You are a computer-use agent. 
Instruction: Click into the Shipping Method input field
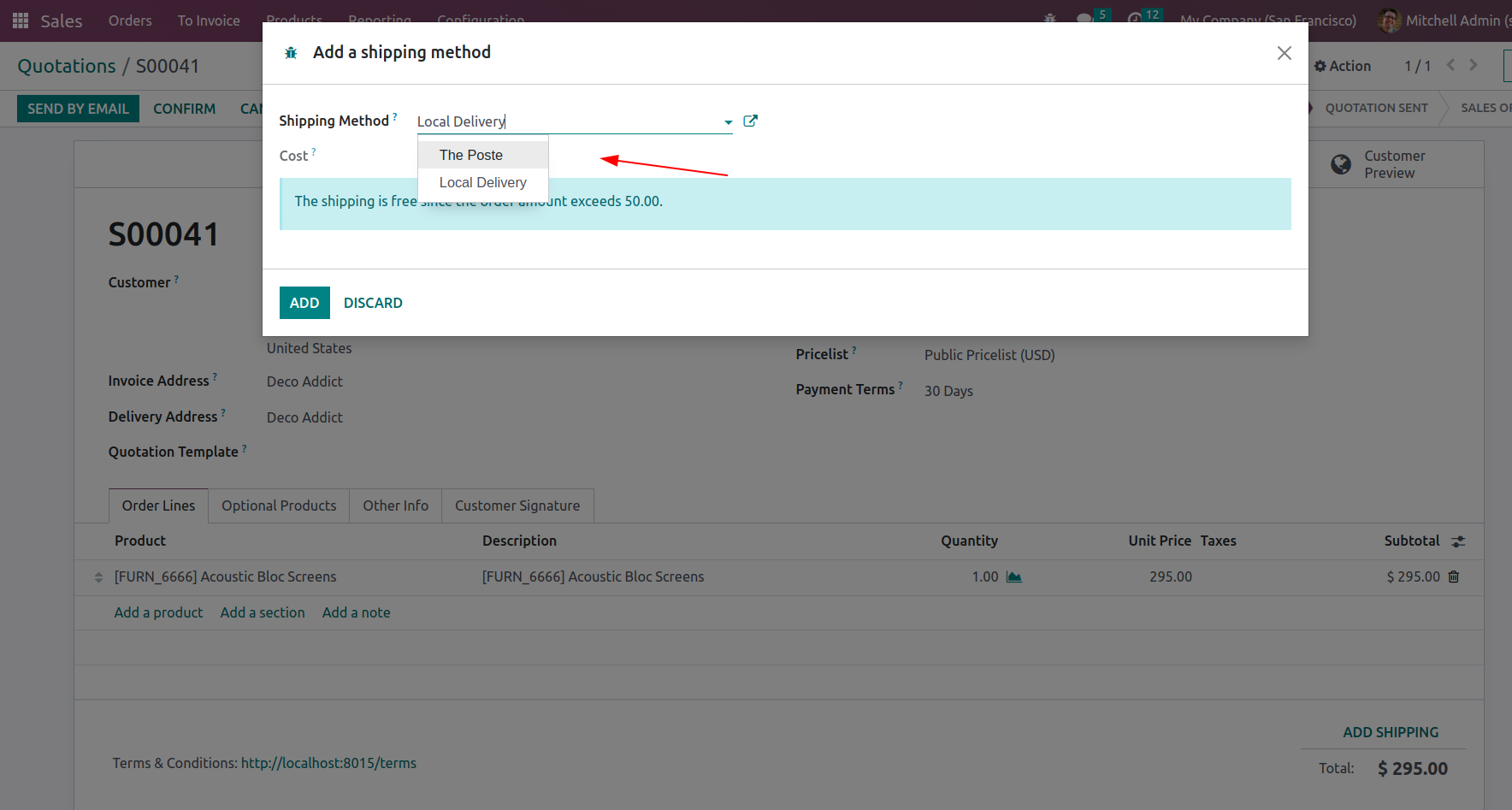[x=568, y=121]
